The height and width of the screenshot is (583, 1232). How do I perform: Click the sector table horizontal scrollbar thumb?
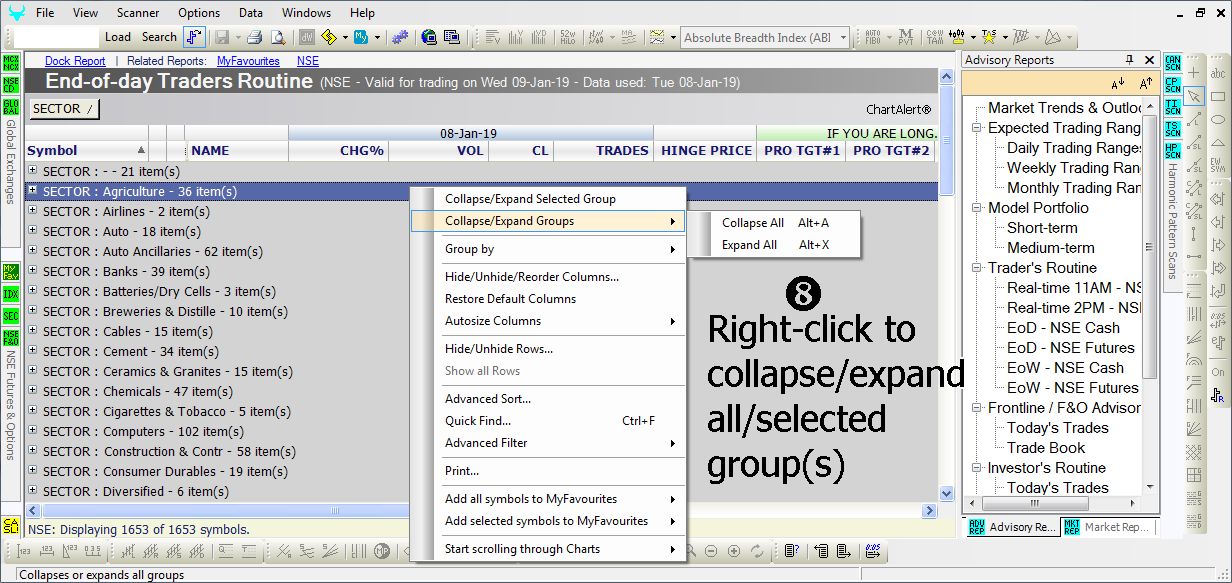pyautogui.click(x=334, y=510)
